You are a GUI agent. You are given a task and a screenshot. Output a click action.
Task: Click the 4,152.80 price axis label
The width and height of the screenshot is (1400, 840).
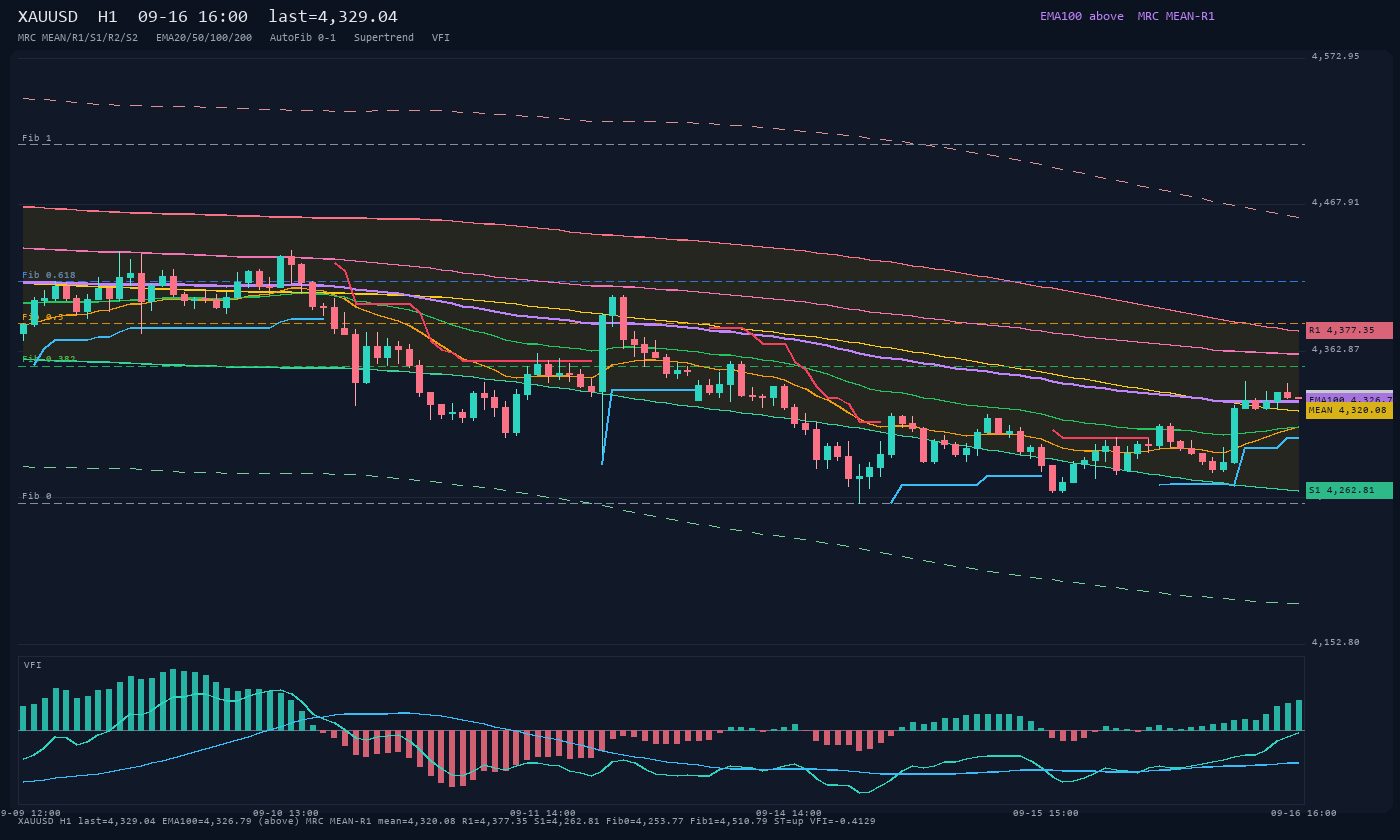click(1336, 642)
